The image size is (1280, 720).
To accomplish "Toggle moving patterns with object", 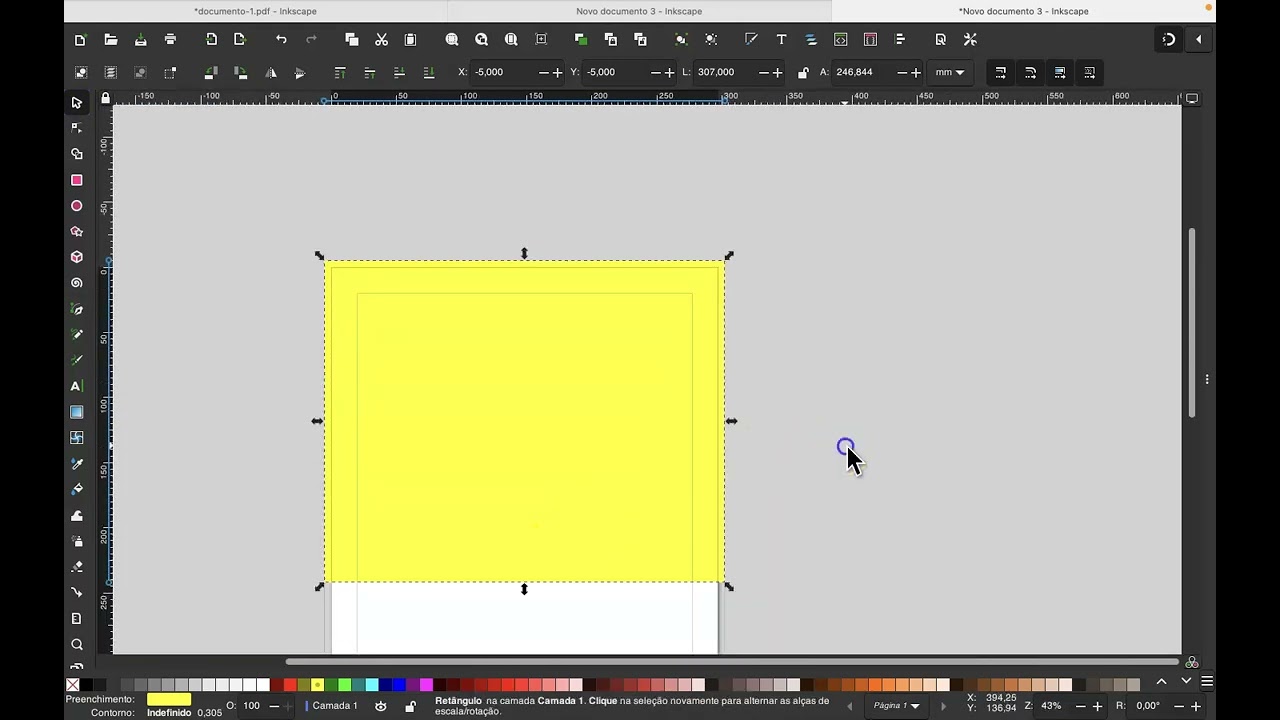I will click(1089, 73).
